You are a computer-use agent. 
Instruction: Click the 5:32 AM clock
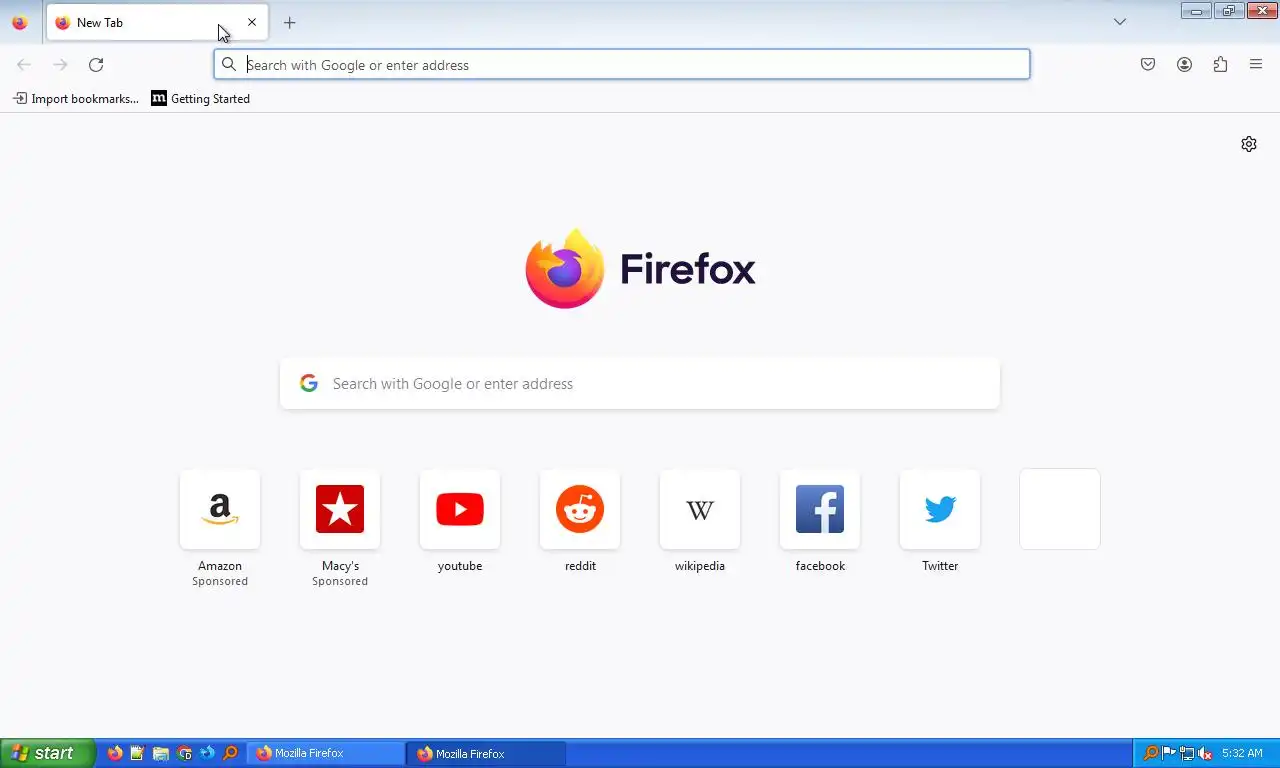[1242, 753]
